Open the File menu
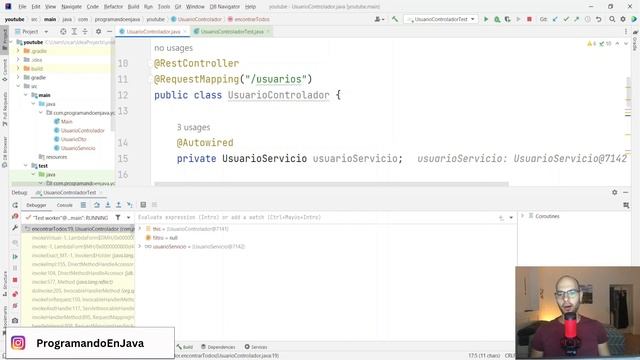Viewport: 640px width, 360px height. (22, 7)
